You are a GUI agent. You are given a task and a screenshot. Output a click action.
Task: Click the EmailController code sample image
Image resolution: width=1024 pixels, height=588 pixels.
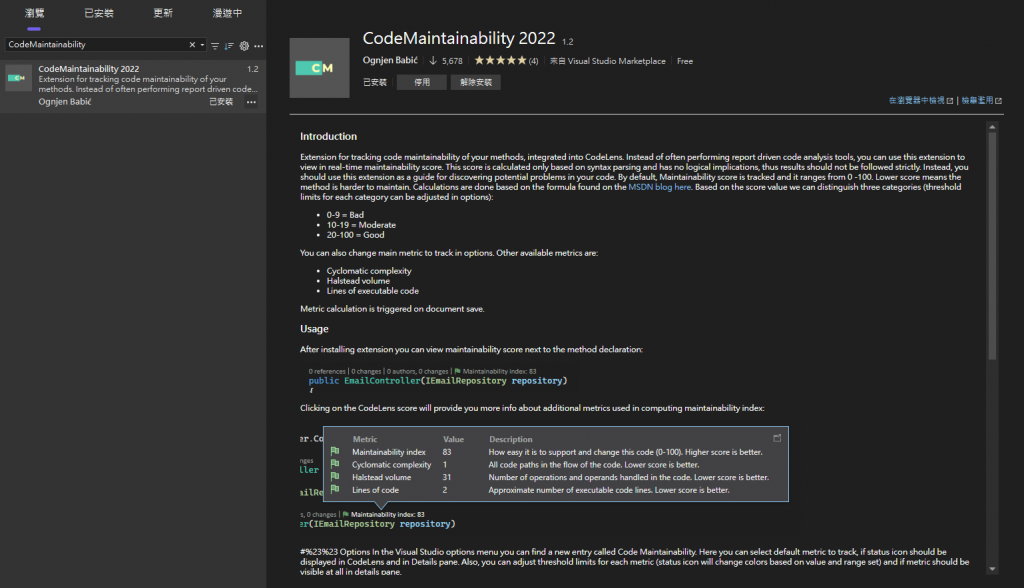coord(438,380)
